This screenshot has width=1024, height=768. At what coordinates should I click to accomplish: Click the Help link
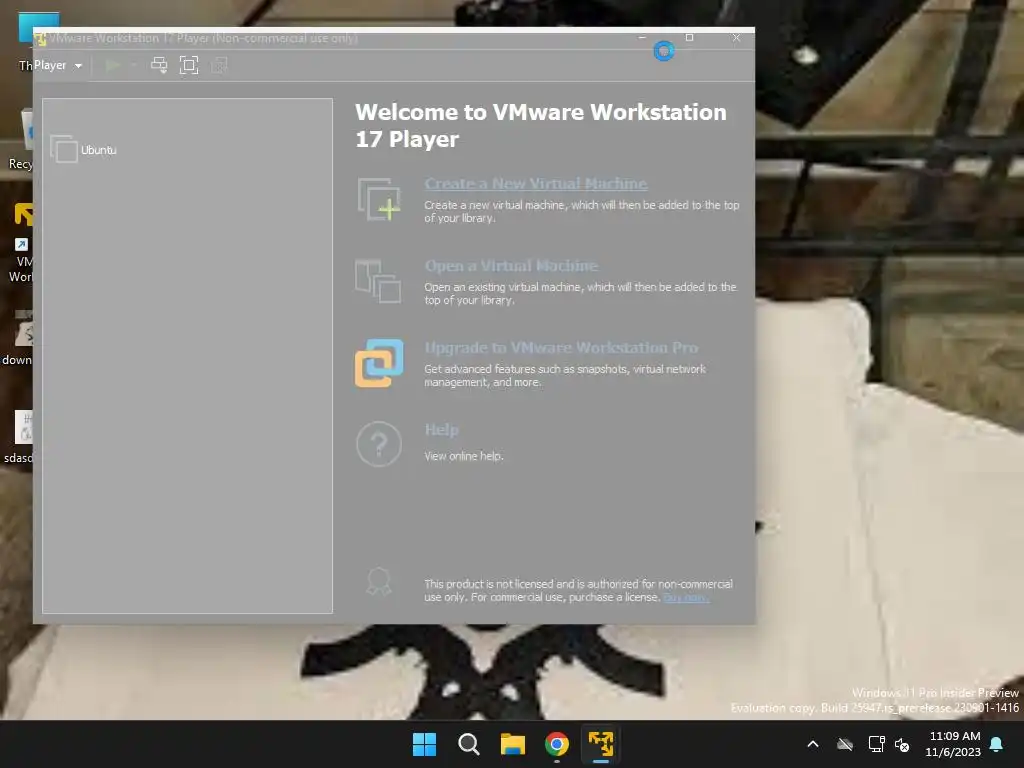pos(441,430)
